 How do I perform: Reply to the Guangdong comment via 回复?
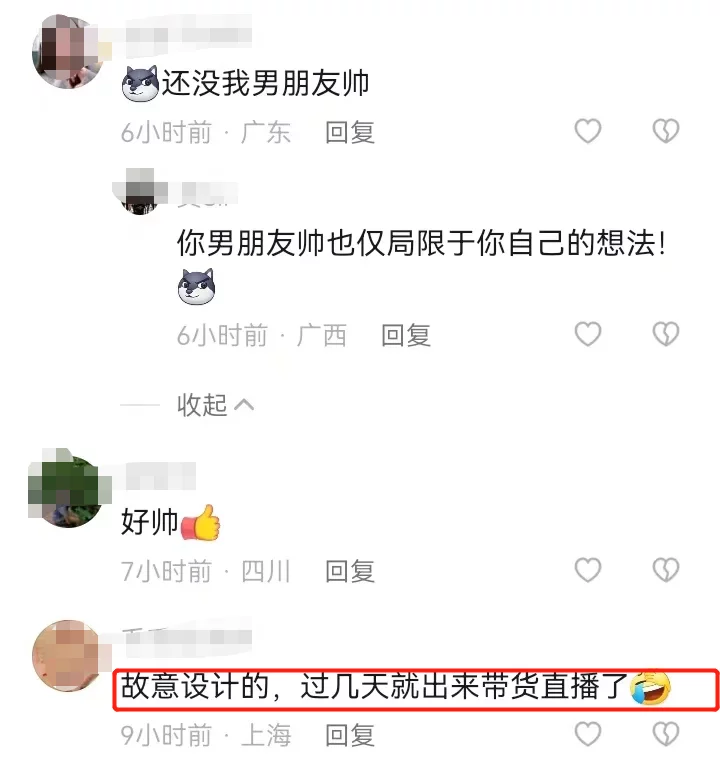[x=350, y=132]
